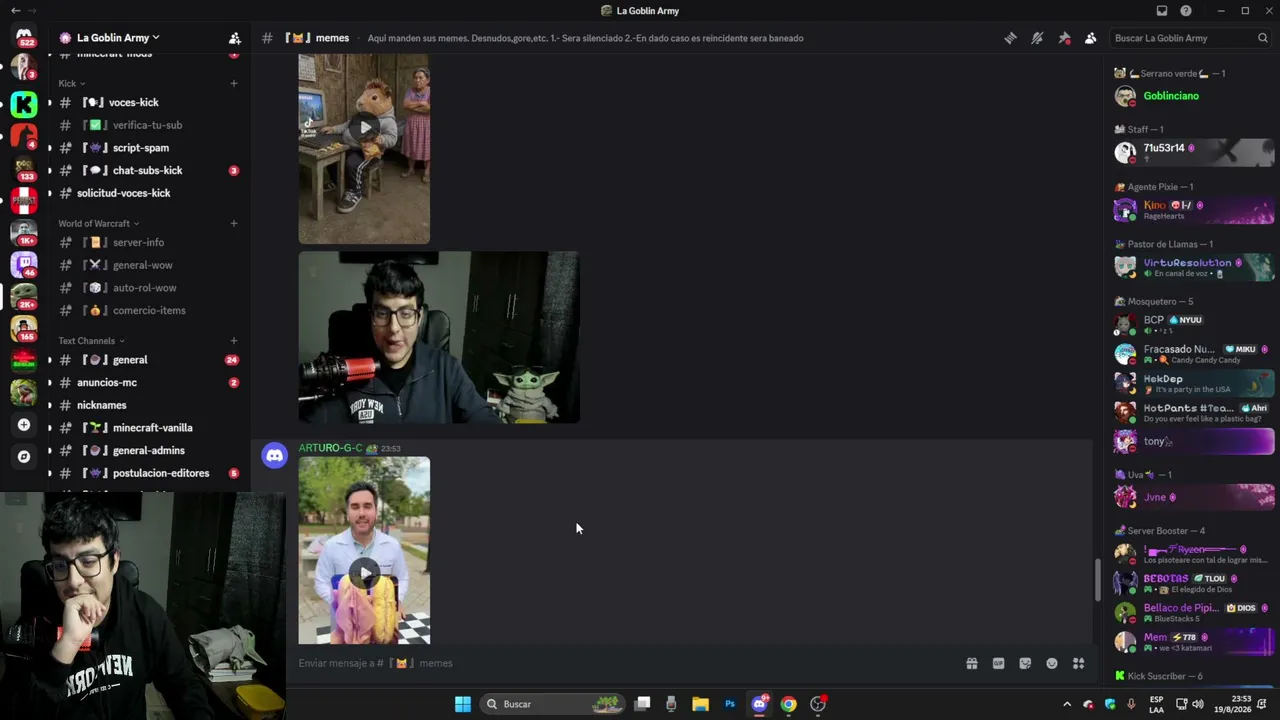Click ARTURO-G-C's Discord avatar
This screenshot has height=720, width=1280.
click(274, 456)
